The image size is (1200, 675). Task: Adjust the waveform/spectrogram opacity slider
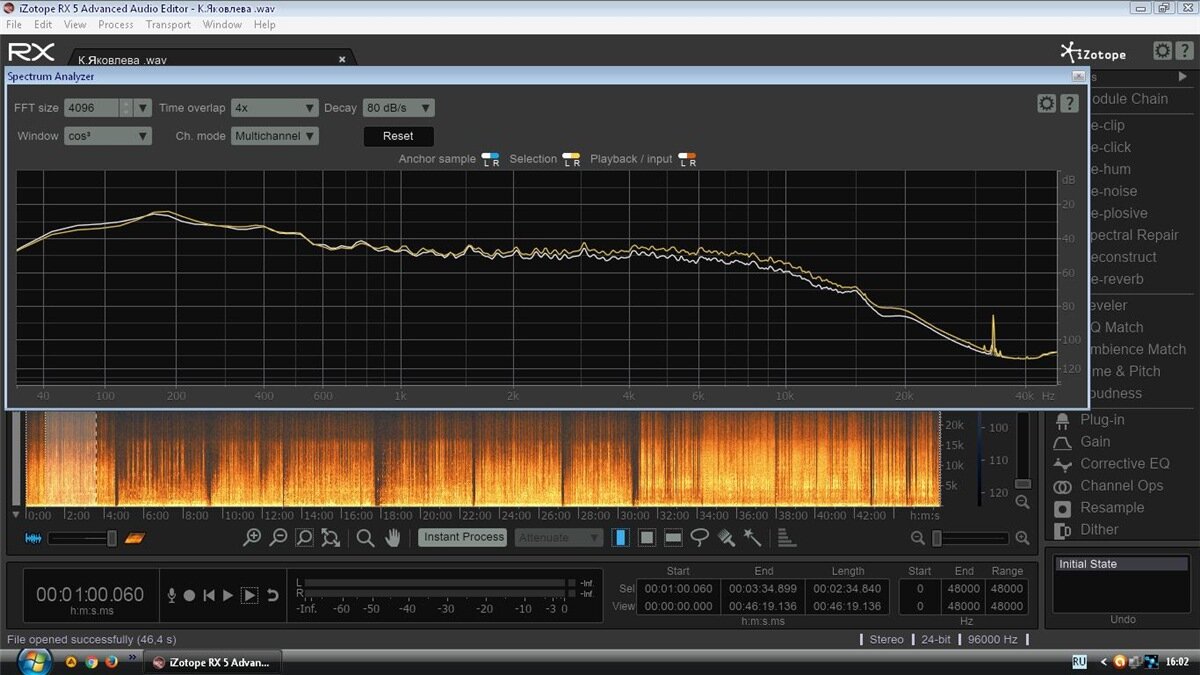83,538
